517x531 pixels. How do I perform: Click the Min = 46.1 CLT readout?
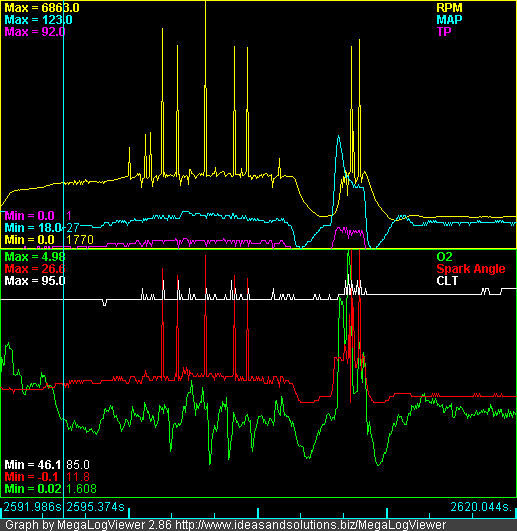(x=33, y=465)
